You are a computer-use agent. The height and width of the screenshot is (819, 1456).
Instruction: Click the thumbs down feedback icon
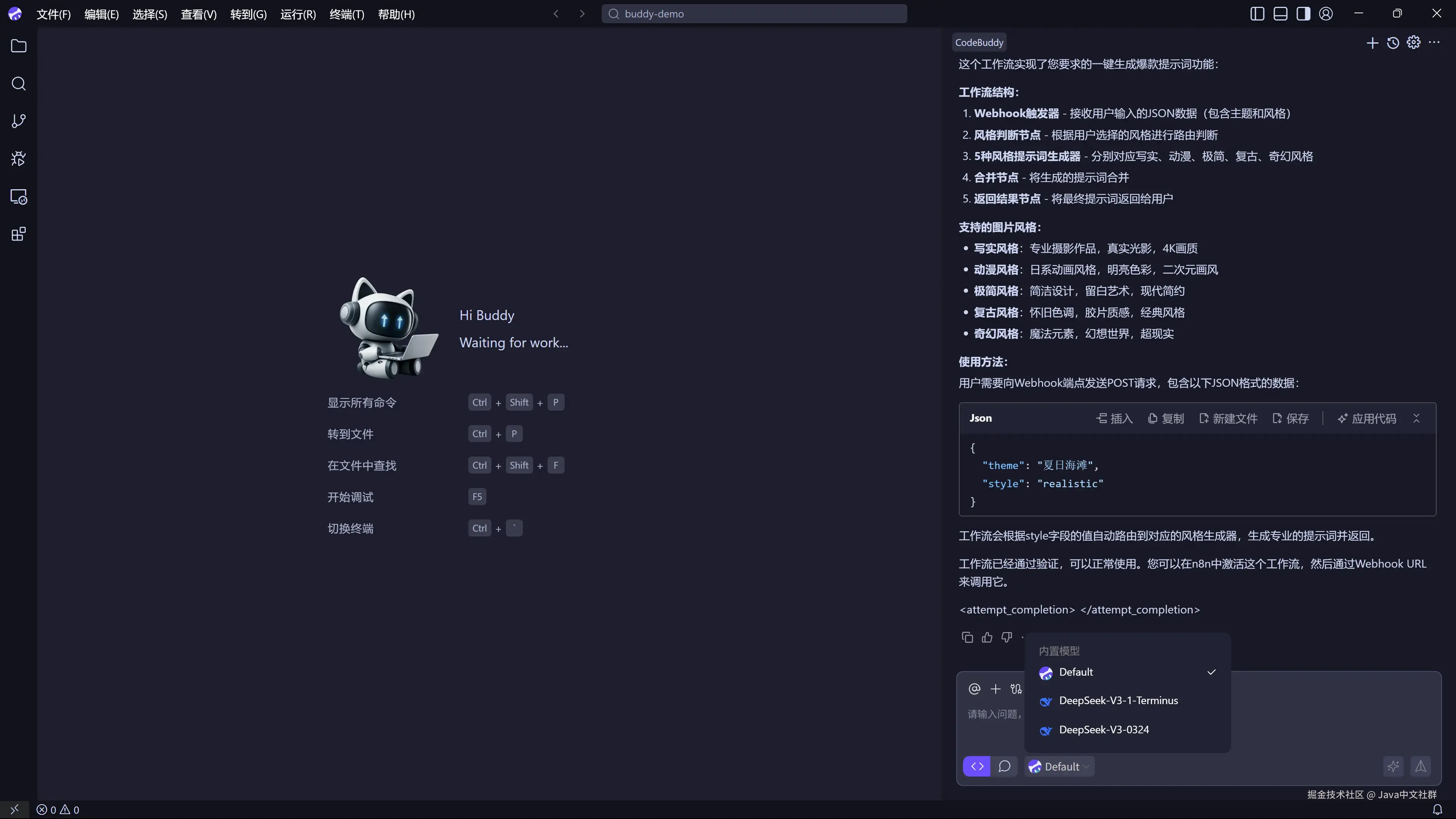click(x=1007, y=637)
